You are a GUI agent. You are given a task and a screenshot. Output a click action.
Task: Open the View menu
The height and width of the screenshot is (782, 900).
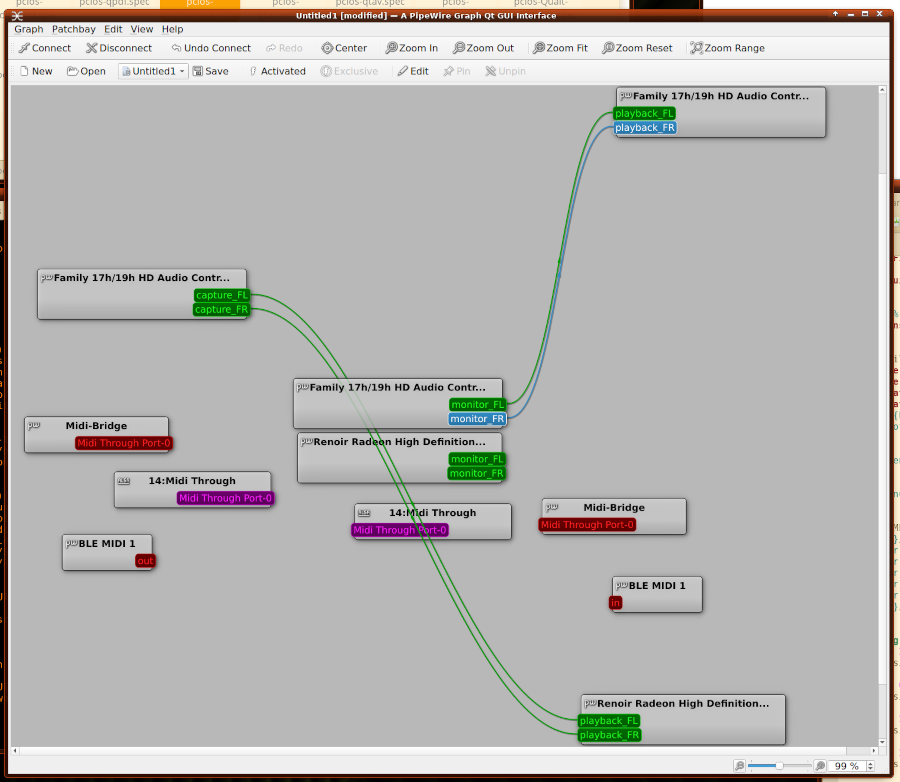click(142, 29)
